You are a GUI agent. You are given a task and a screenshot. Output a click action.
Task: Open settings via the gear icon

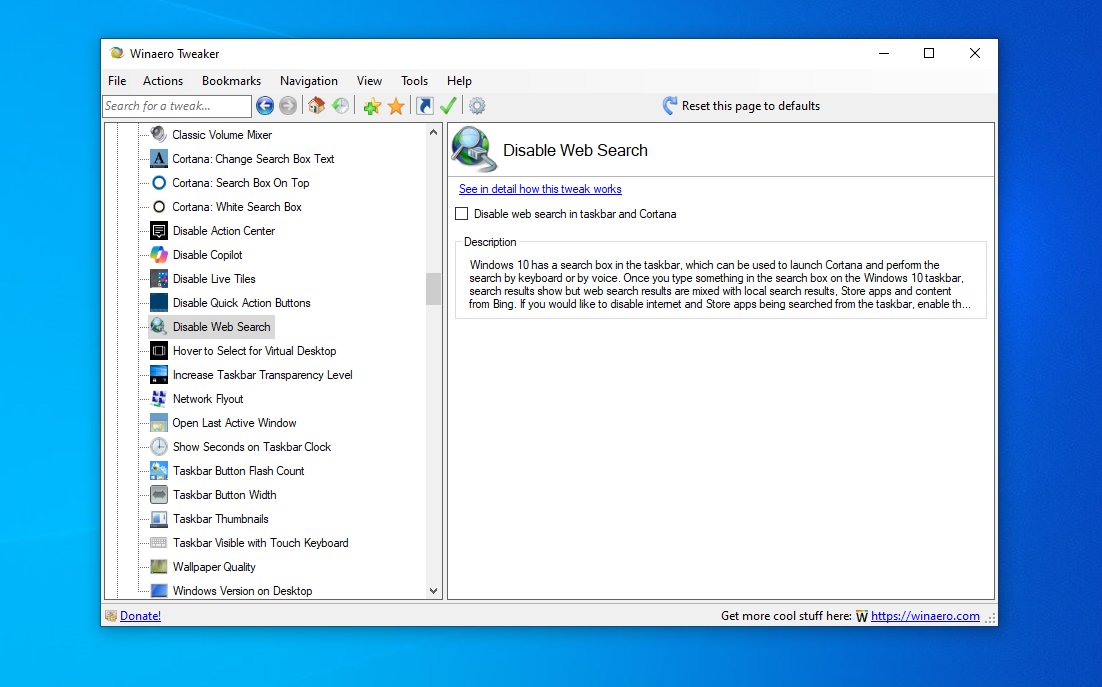(x=477, y=106)
